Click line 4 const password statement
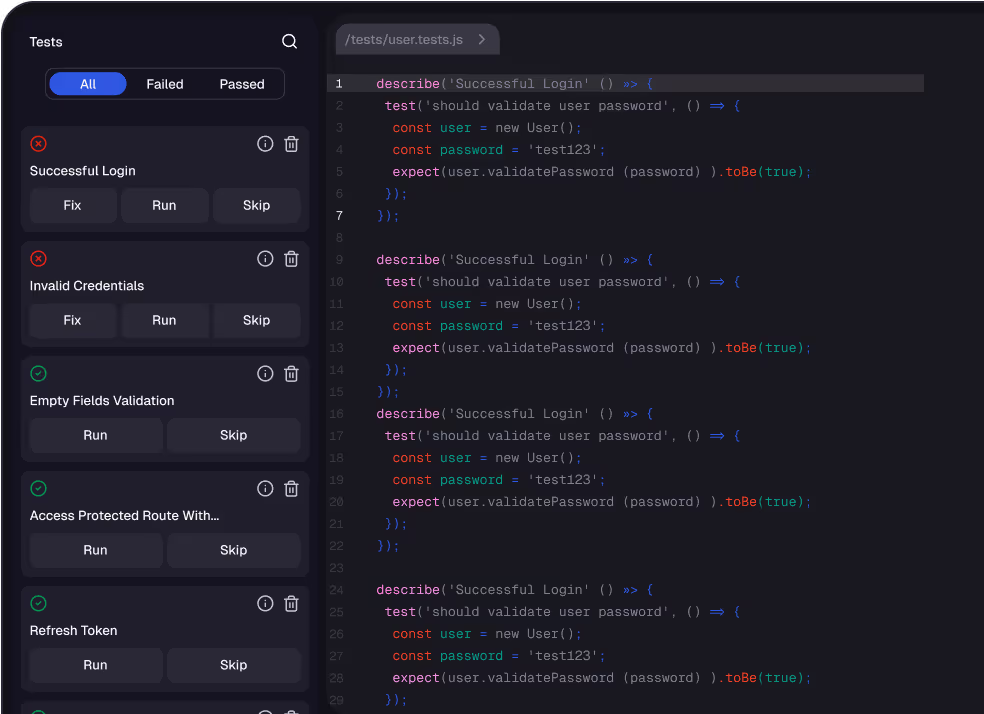984x714 pixels. pyautogui.click(x=499, y=149)
